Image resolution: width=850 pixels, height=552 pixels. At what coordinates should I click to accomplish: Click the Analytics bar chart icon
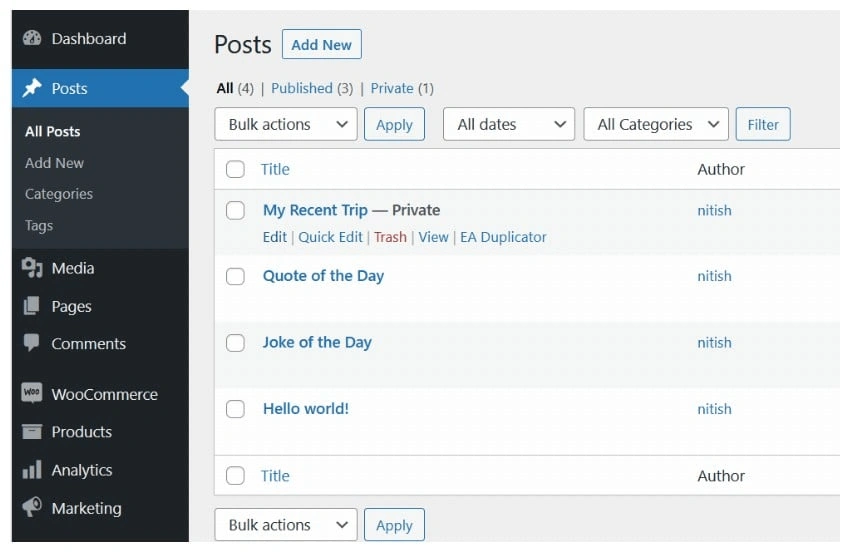click(x=32, y=470)
